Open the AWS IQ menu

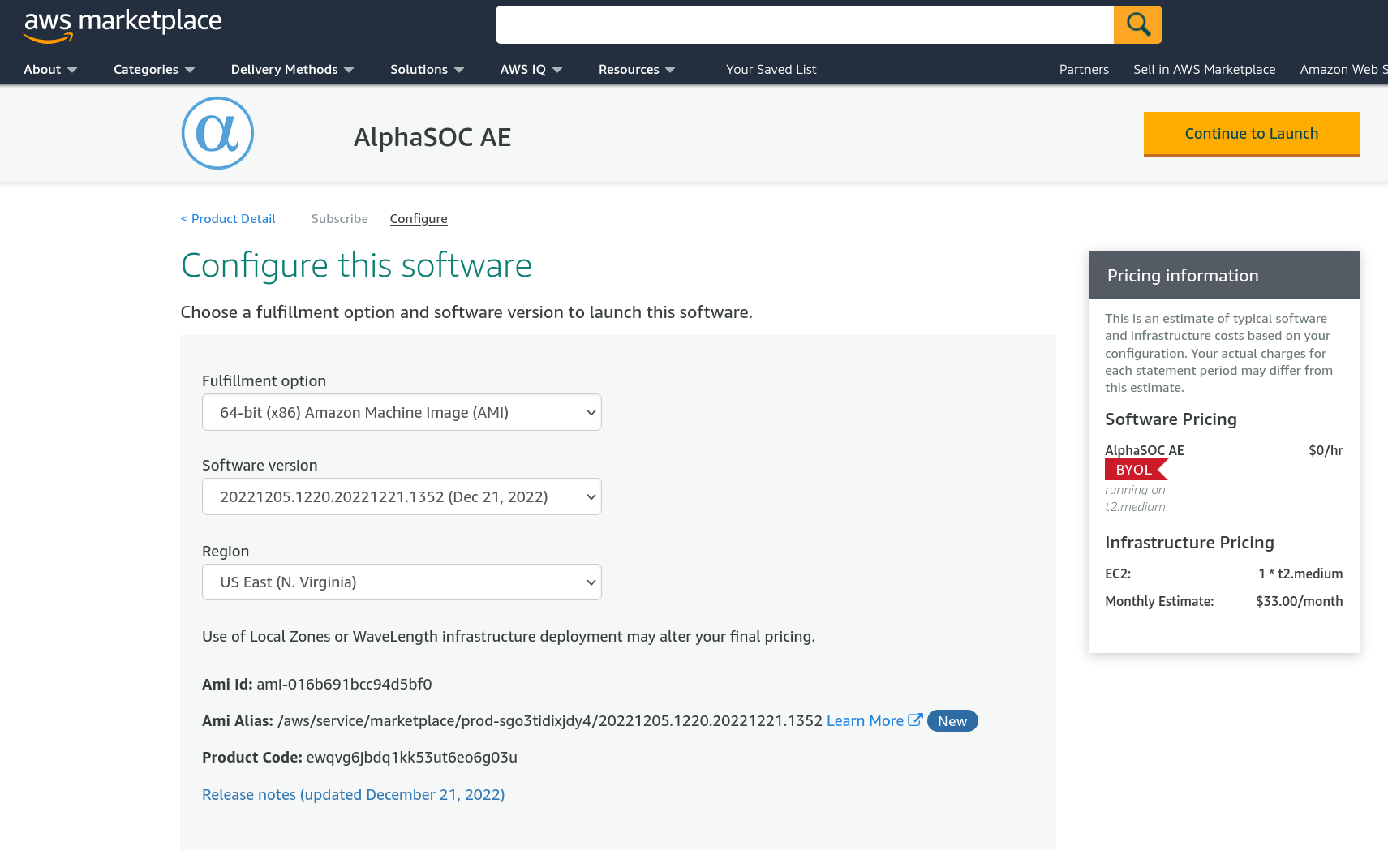click(x=531, y=70)
